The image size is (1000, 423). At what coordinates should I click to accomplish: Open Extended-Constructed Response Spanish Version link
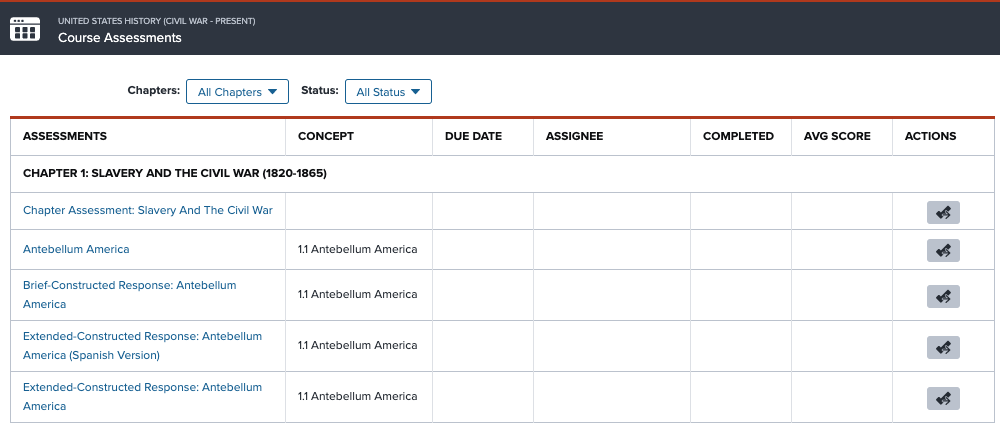142,346
